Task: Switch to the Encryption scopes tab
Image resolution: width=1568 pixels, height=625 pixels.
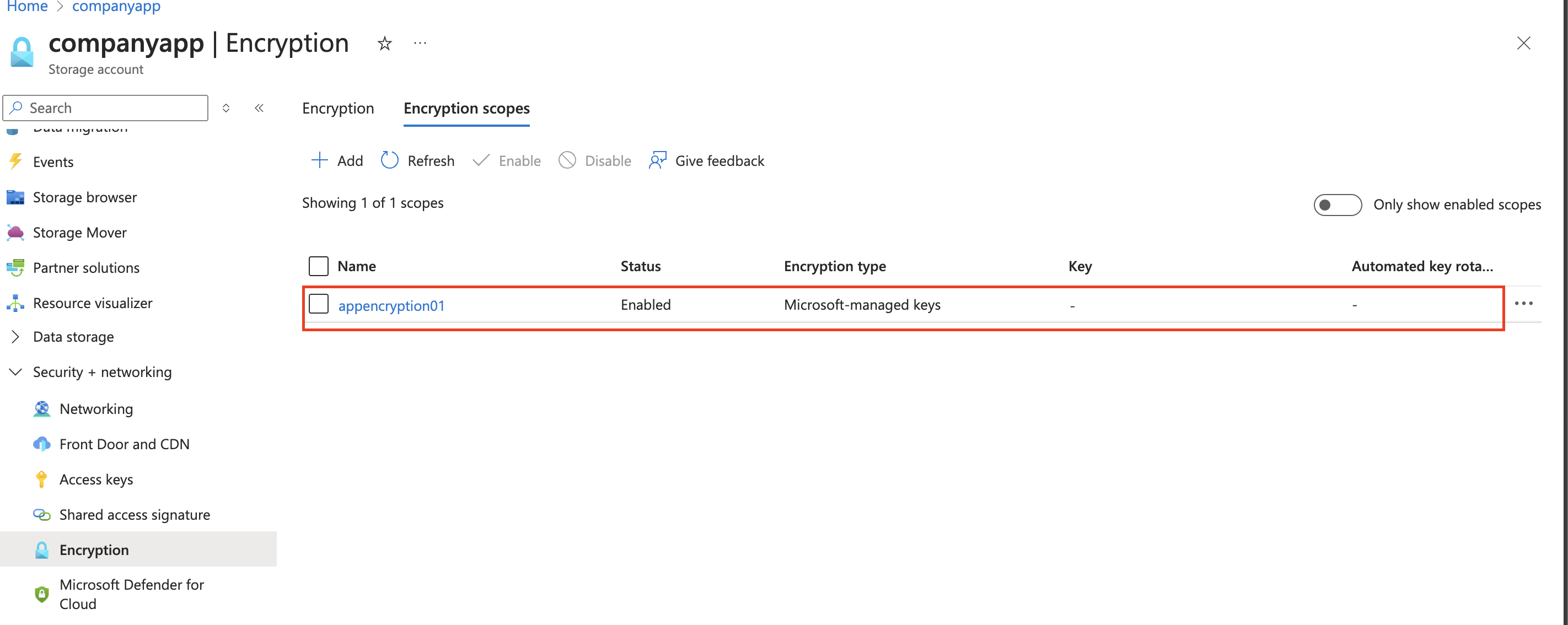Action: click(466, 109)
